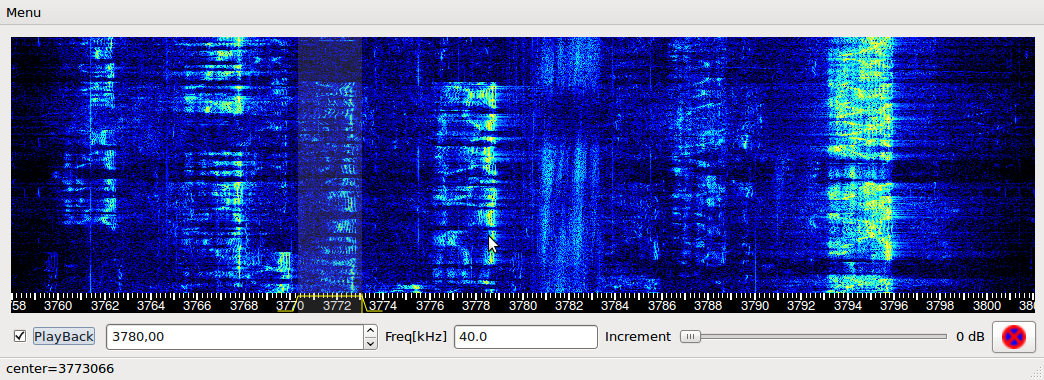Open the Menu in the menu bar

(23, 13)
